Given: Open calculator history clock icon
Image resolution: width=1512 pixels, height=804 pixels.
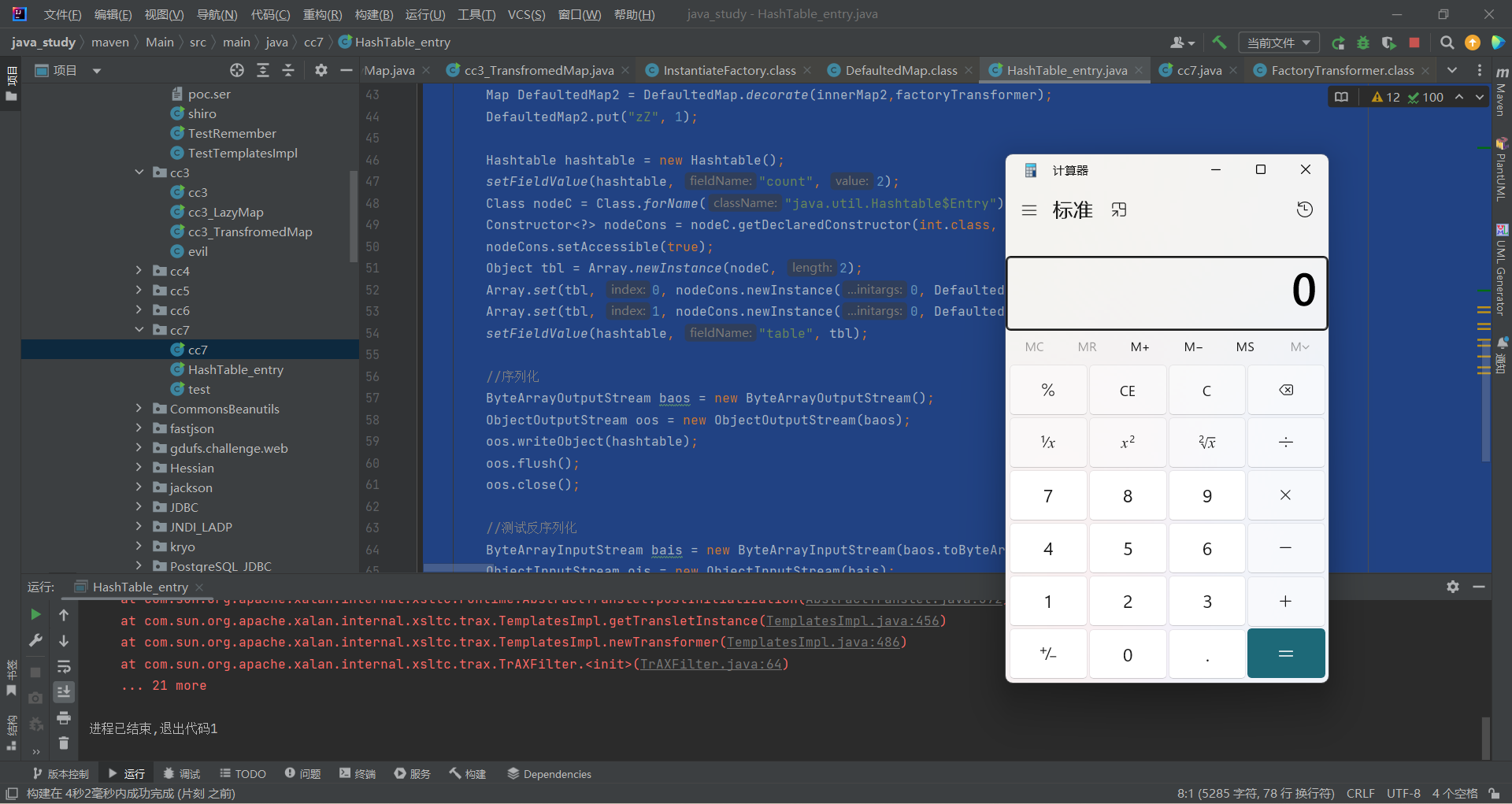Looking at the screenshot, I should [1304, 209].
